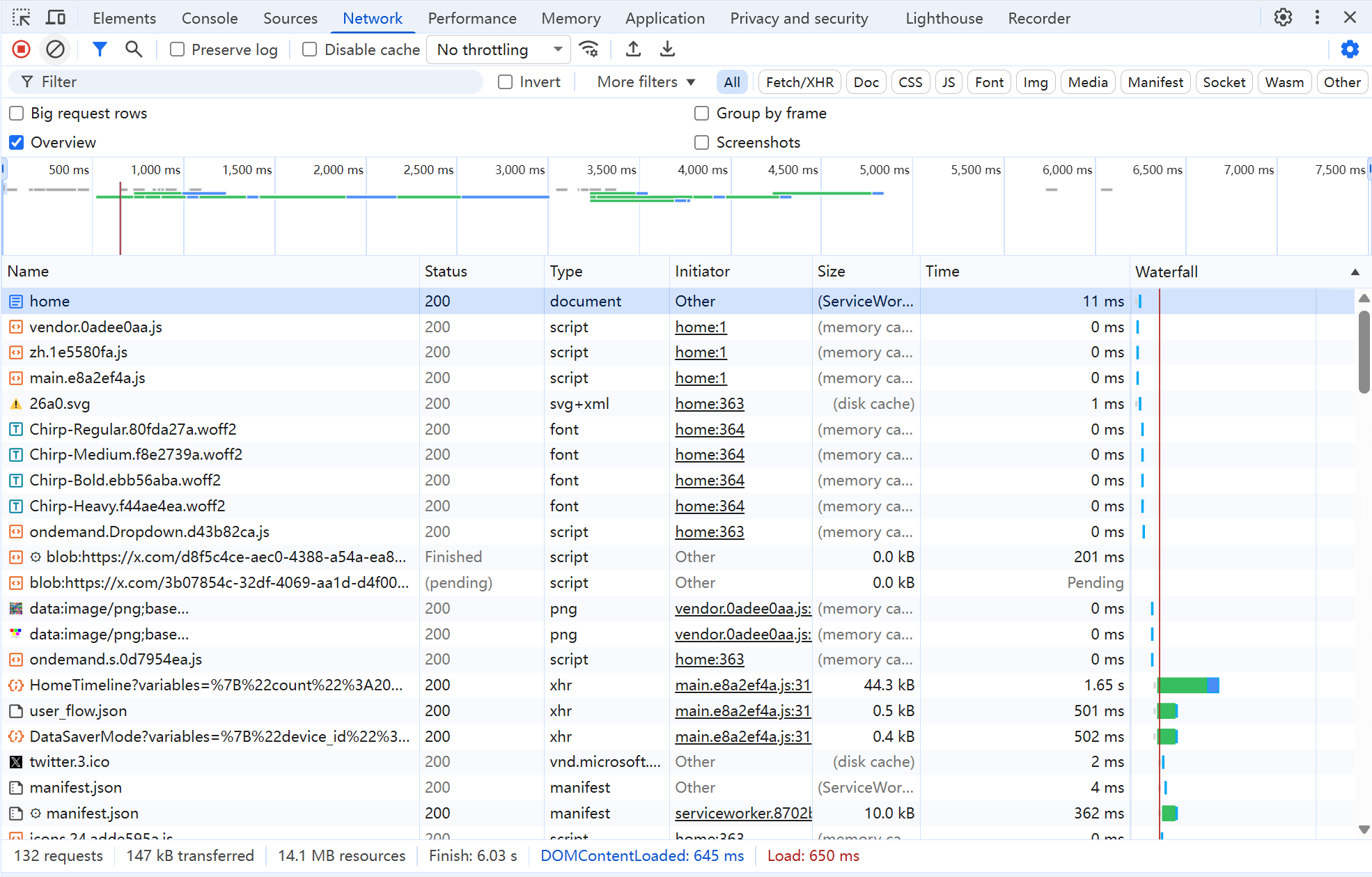1372x877 pixels.
Task: Click the import HAR upload icon
Action: click(x=633, y=49)
